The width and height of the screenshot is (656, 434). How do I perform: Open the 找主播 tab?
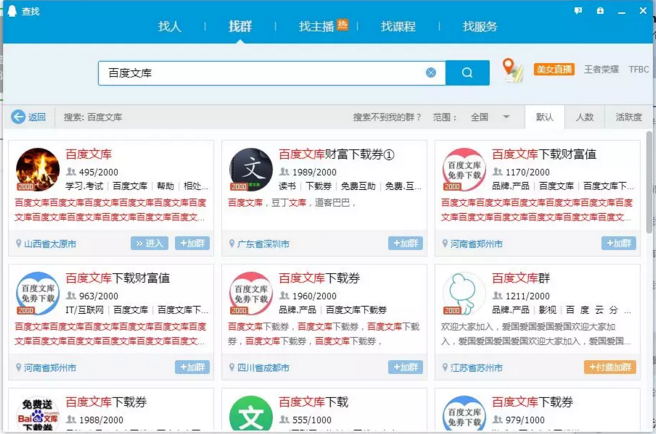(316, 26)
